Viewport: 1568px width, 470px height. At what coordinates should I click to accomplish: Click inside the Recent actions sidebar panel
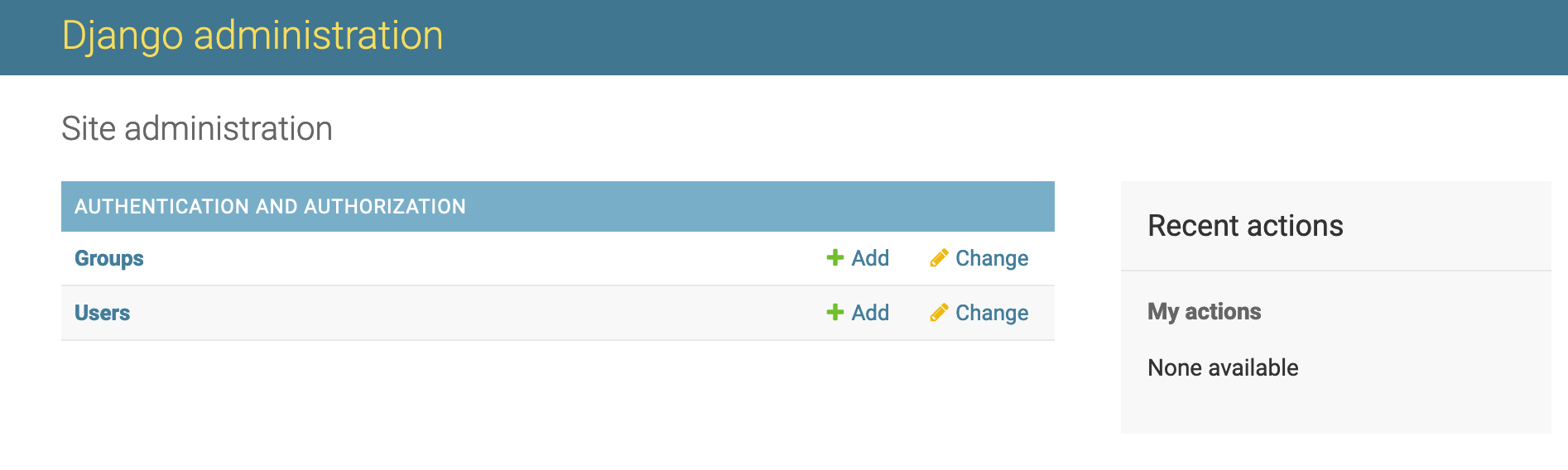(1336, 405)
